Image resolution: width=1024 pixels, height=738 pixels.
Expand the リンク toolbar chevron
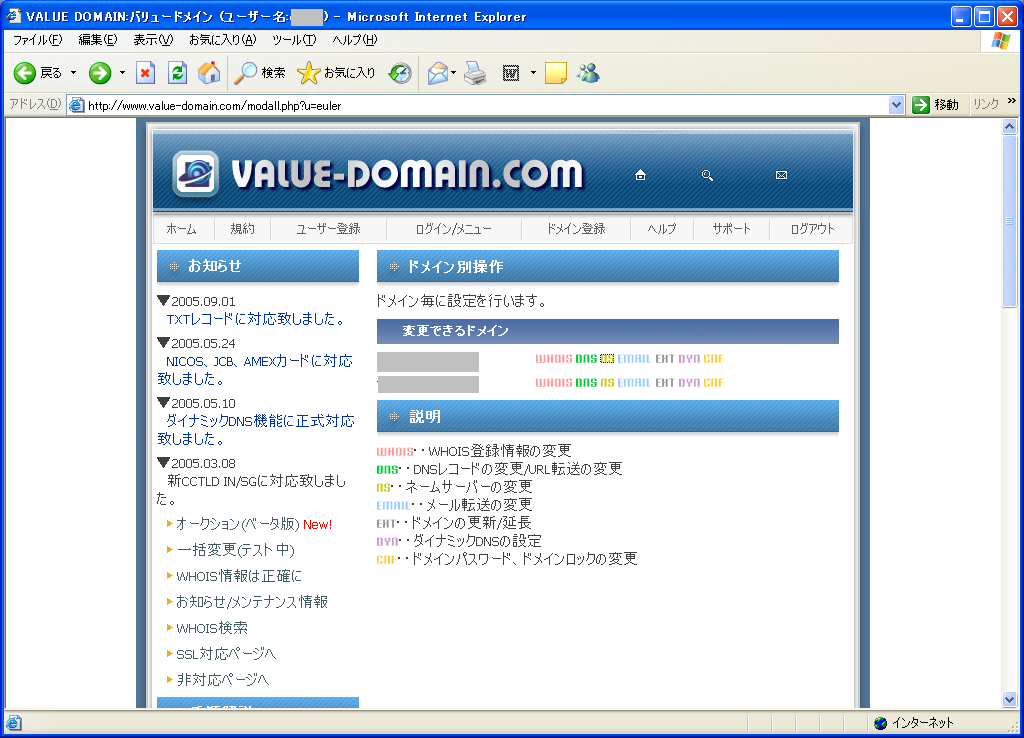click(x=1012, y=101)
